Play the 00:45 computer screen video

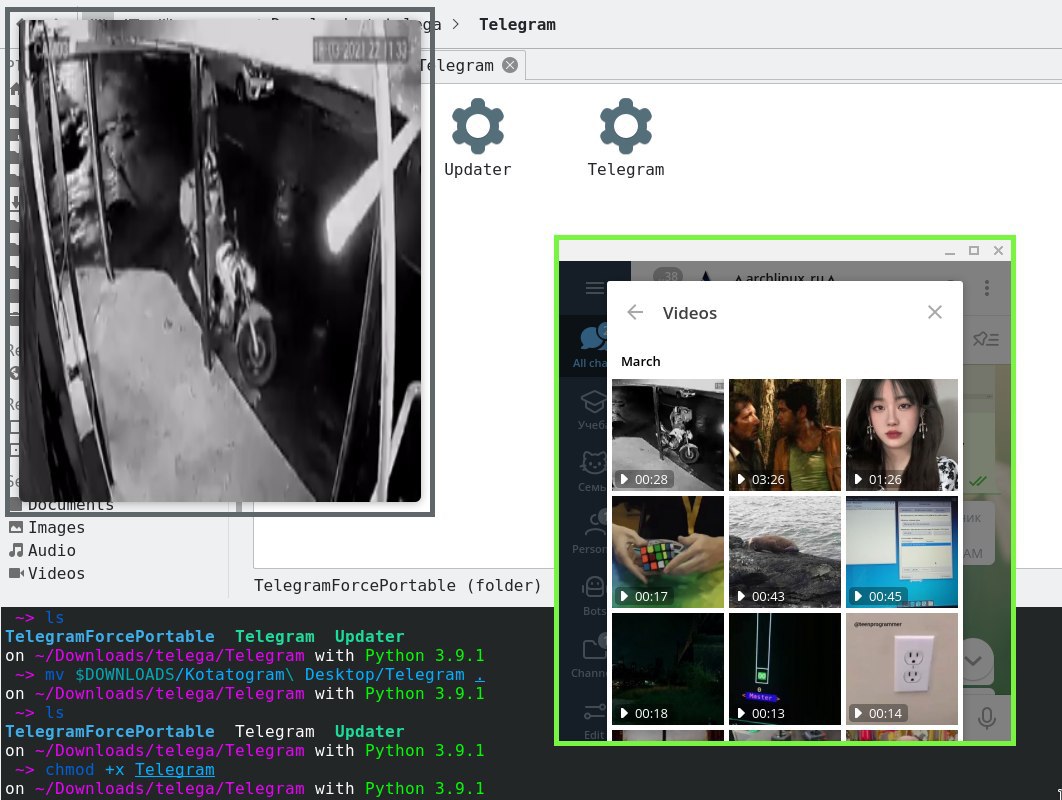pyautogui.click(x=902, y=552)
